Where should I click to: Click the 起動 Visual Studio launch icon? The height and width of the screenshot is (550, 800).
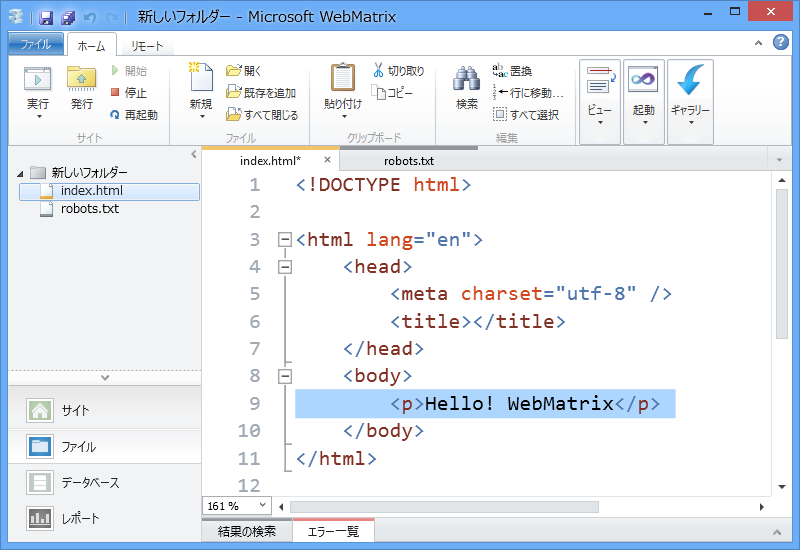pyautogui.click(x=643, y=80)
